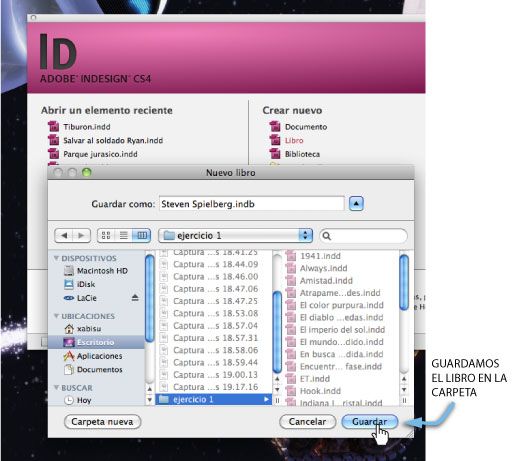521x461 pixels.
Task: Click Guardar to save the book
Action: tap(370, 422)
